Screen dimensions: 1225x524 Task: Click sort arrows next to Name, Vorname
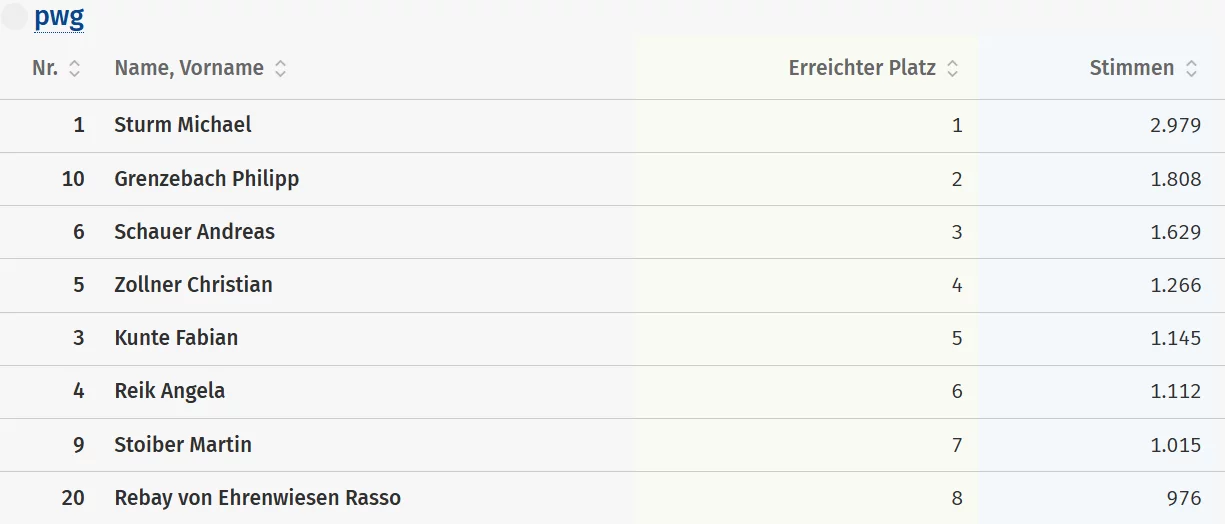281,69
